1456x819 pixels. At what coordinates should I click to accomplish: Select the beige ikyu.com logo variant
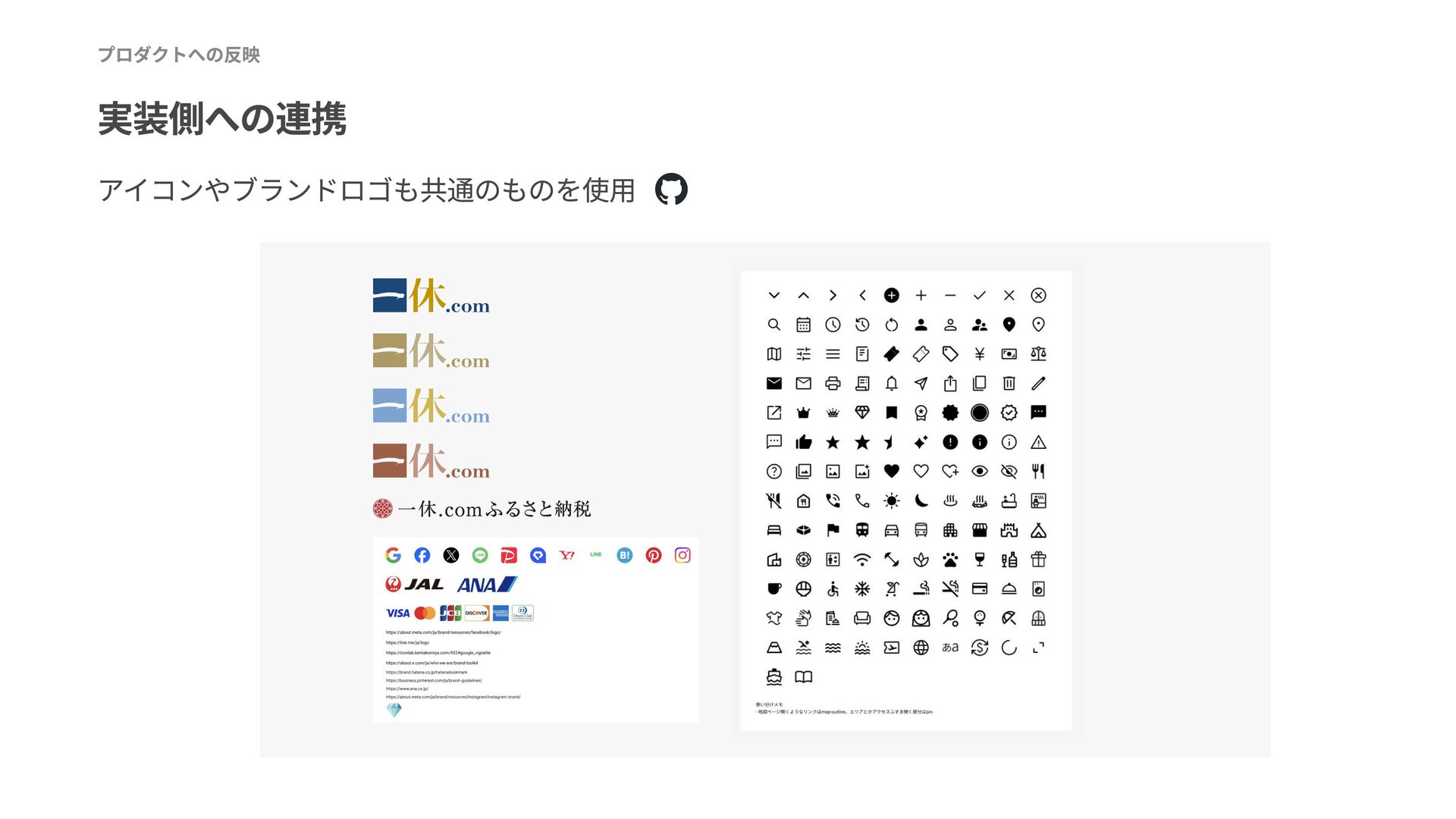pos(431,351)
